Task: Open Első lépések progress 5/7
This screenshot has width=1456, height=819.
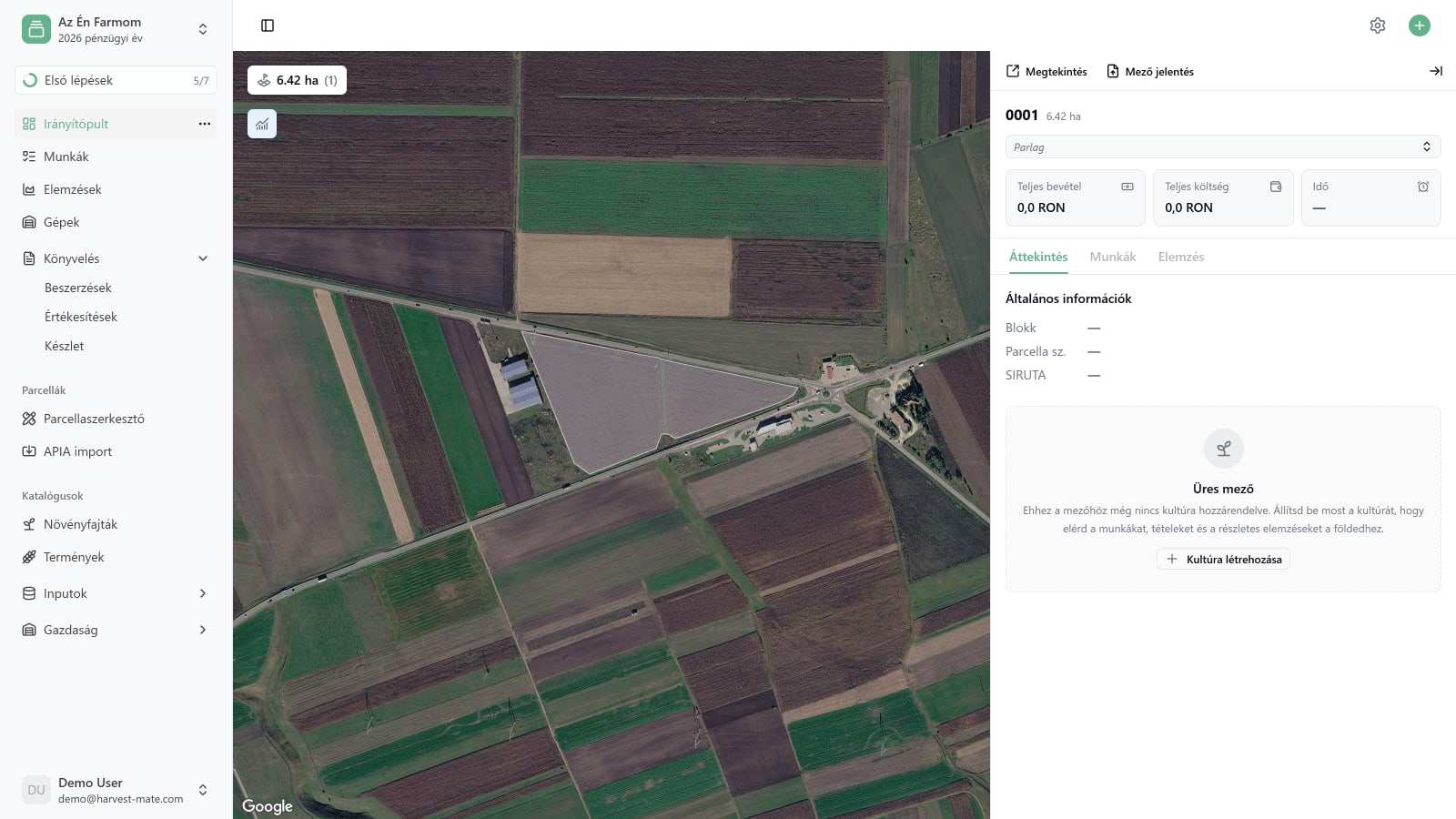Action: tap(116, 80)
